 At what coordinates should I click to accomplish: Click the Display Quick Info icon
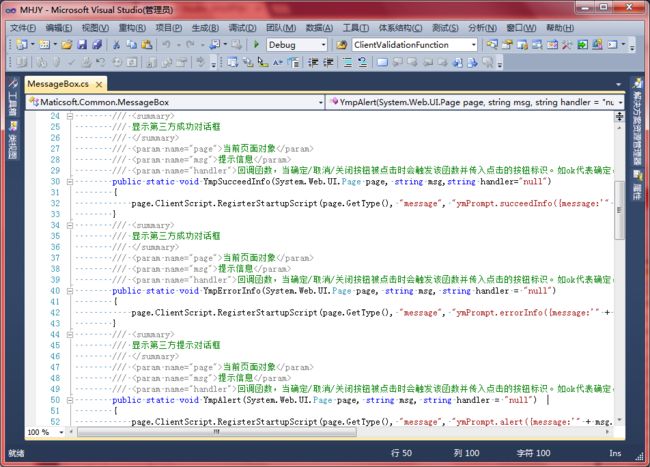[x=262, y=62]
